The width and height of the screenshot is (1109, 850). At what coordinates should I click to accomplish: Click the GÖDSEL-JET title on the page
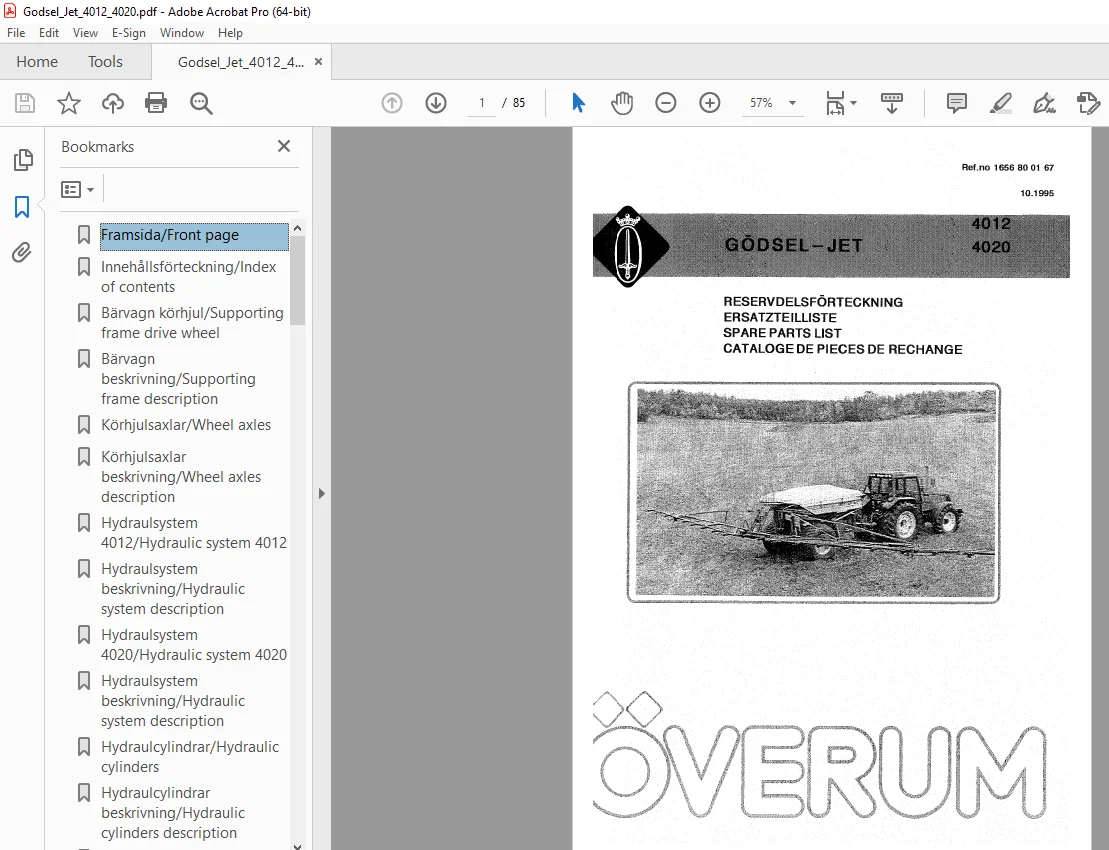pos(794,245)
